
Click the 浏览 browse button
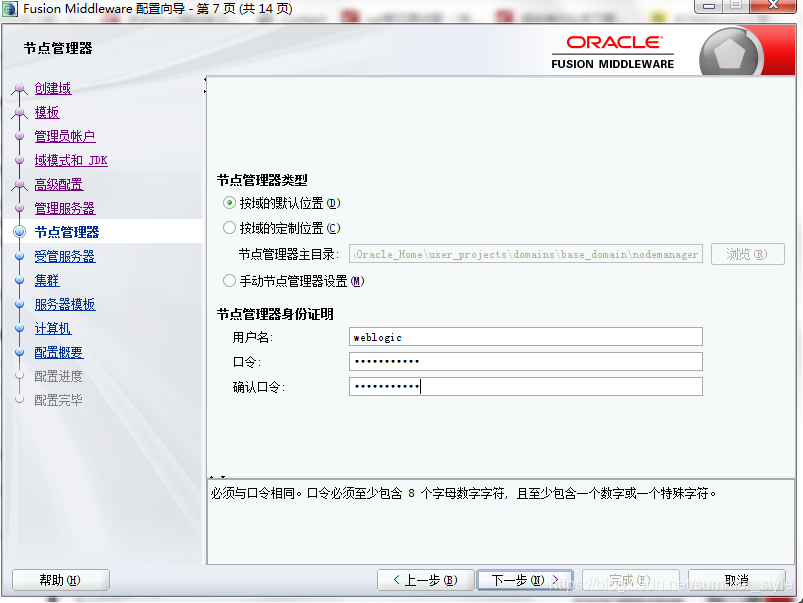click(748, 254)
